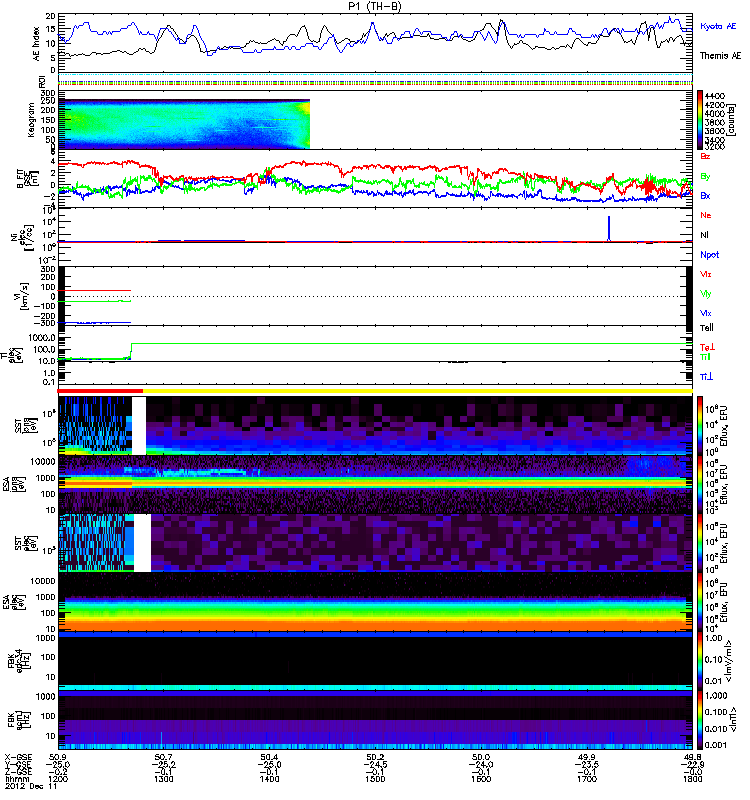Click the plot title 'P1 (TH-B)'

(x=375, y=6)
